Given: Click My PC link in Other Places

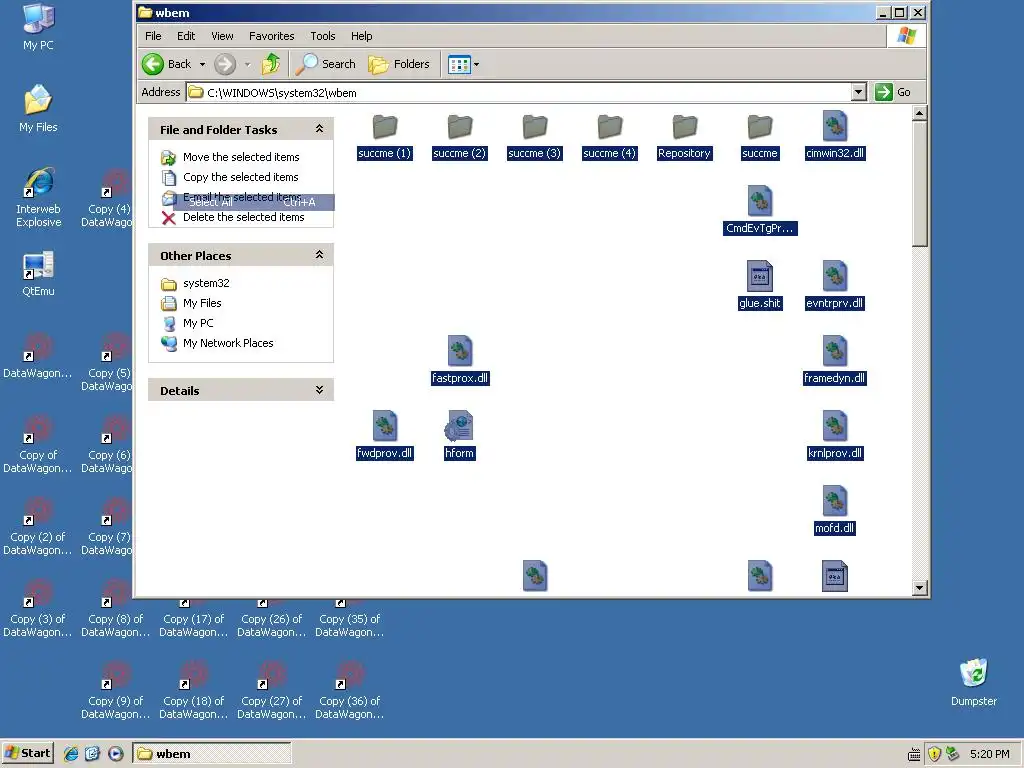Looking at the screenshot, I should click(x=198, y=323).
